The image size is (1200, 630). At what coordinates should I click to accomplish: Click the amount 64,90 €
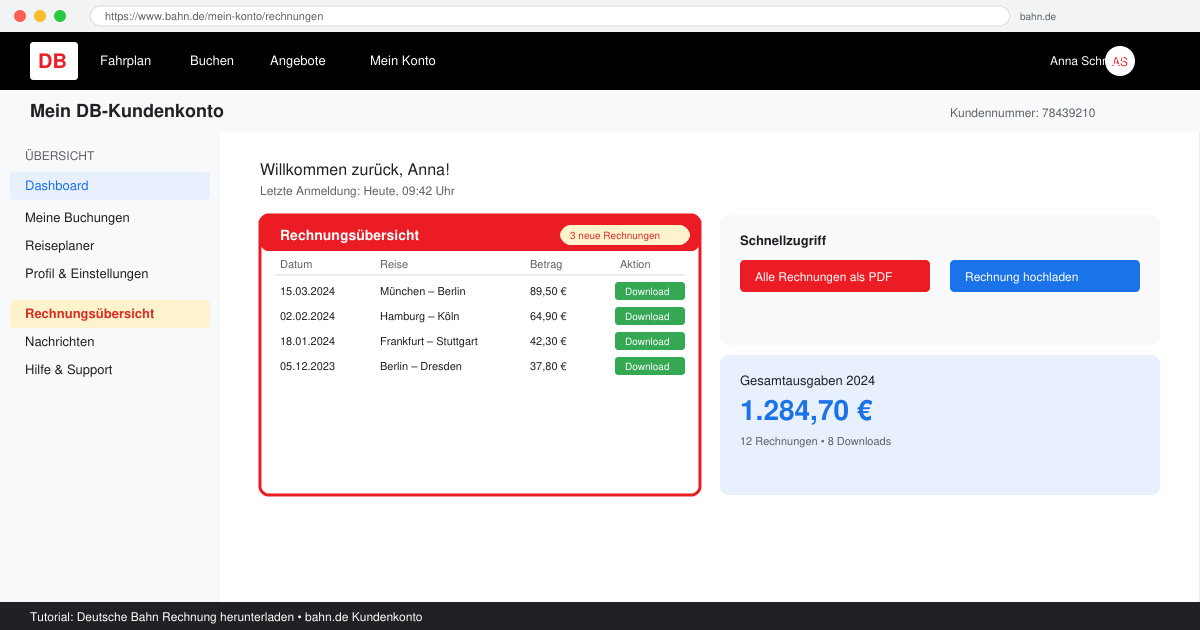(548, 317)
